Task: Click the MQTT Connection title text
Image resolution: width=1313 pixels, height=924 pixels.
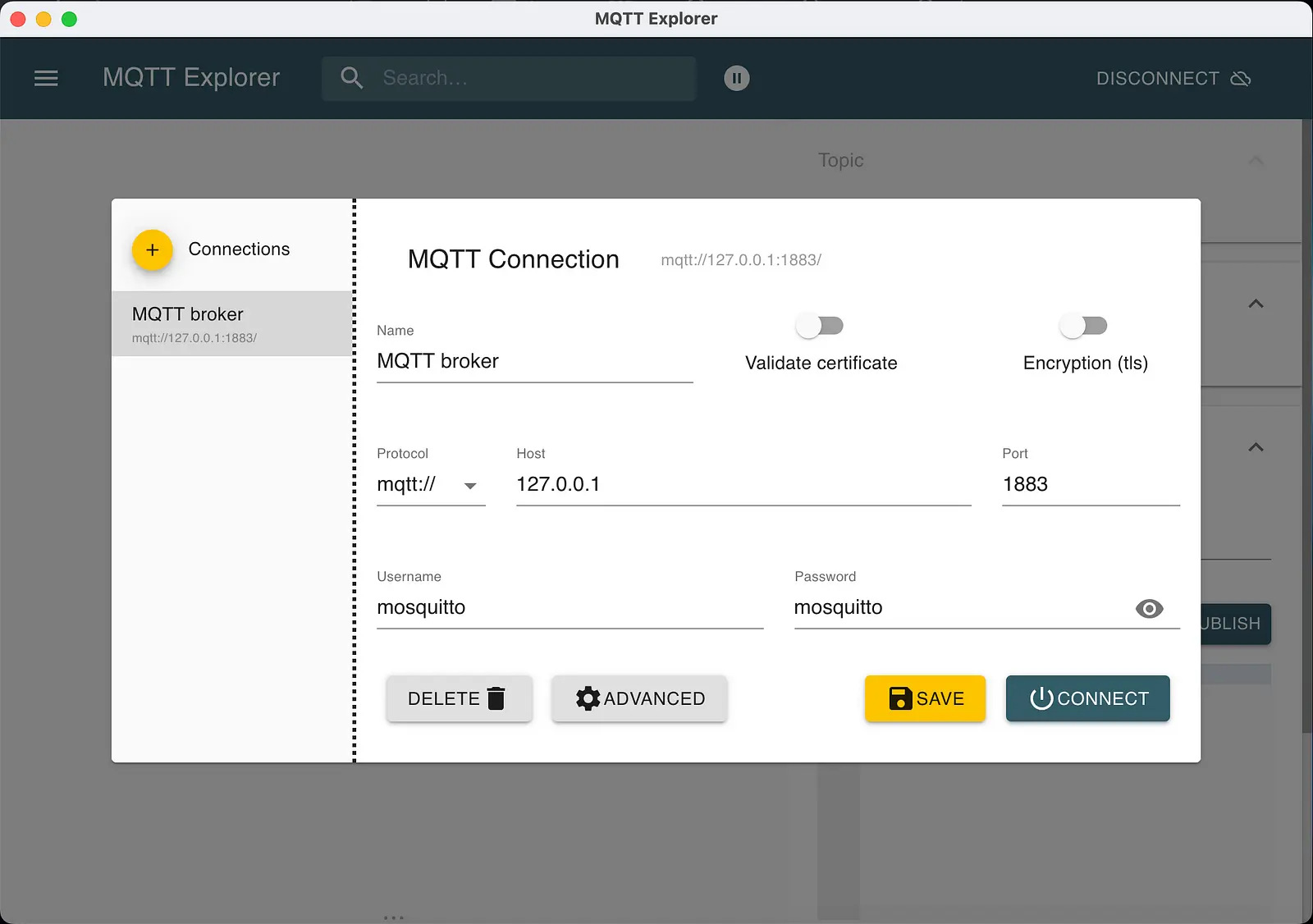Action: 513,259
